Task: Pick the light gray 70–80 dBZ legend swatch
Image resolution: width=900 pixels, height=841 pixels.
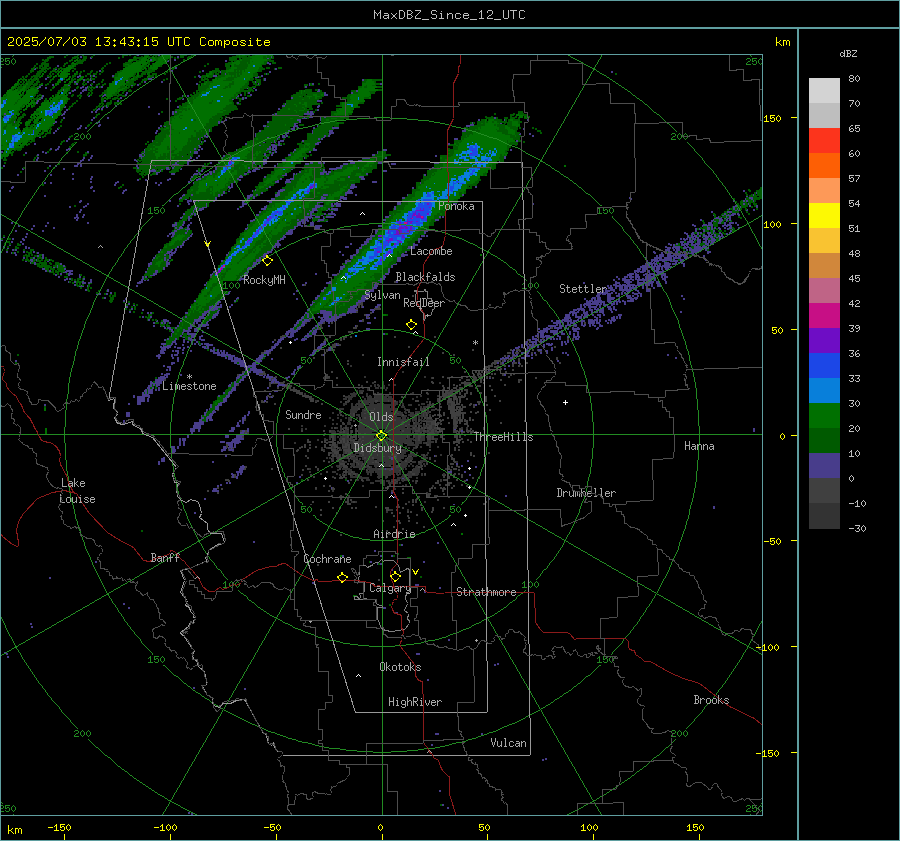Action: pos(824,91)
